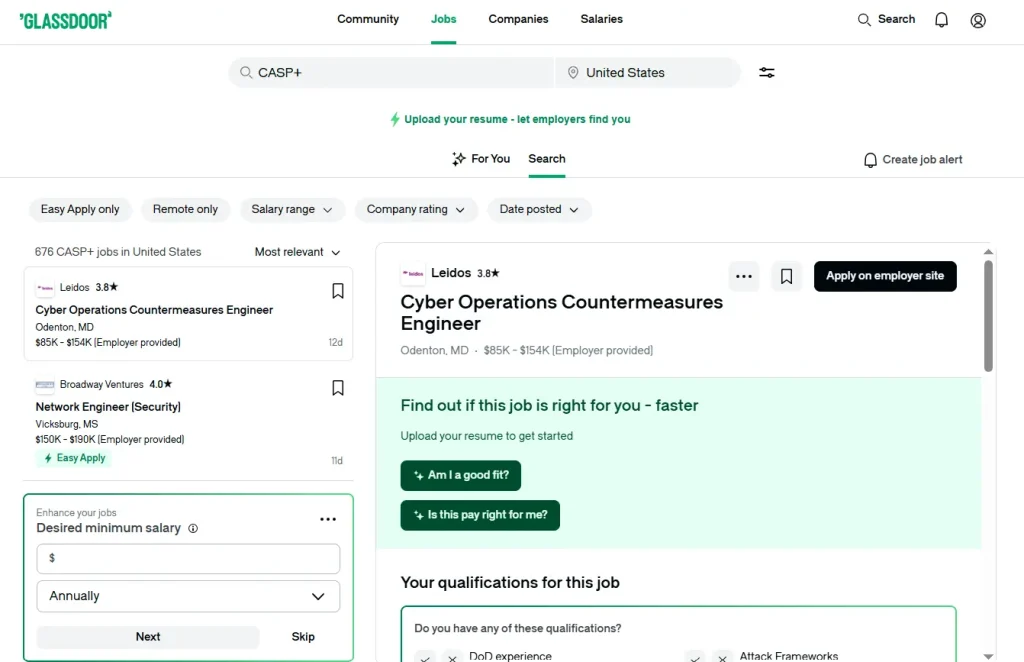Screen dimensions: 1024x662
Task: Open the notifications bell icon
Action: (941, 20)
